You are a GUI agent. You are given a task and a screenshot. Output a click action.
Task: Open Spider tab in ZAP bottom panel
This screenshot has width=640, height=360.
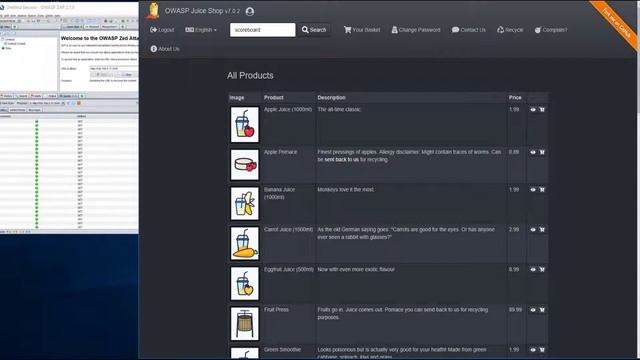coord(68,96)
